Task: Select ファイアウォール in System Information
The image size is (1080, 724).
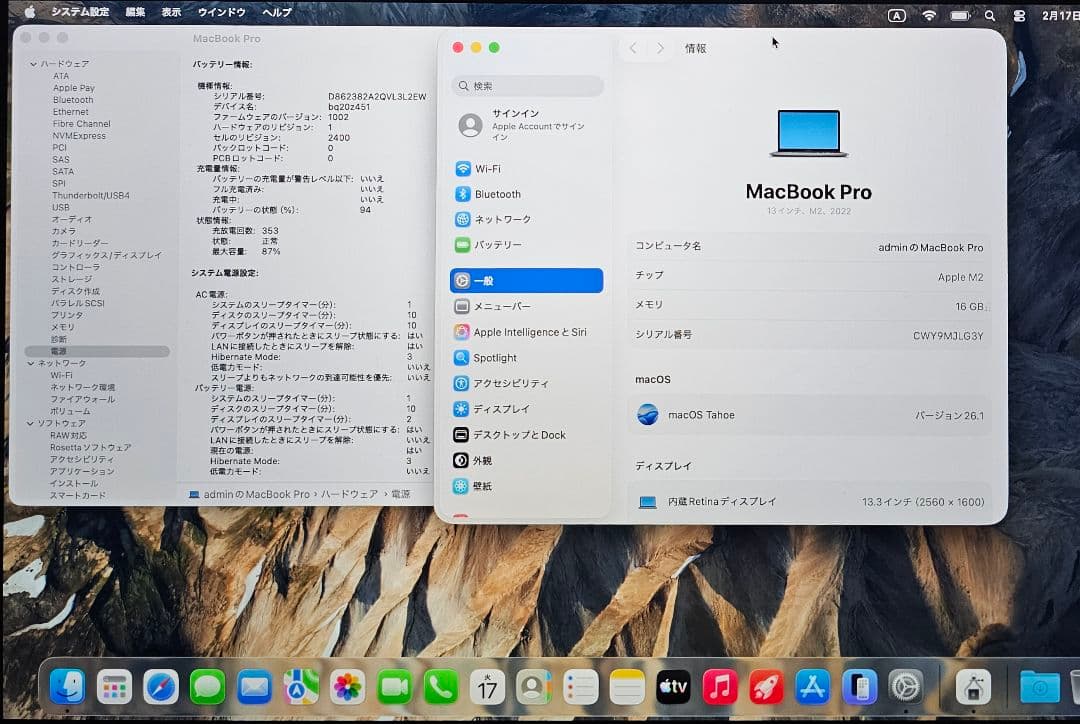Action: tap(82, 399)
